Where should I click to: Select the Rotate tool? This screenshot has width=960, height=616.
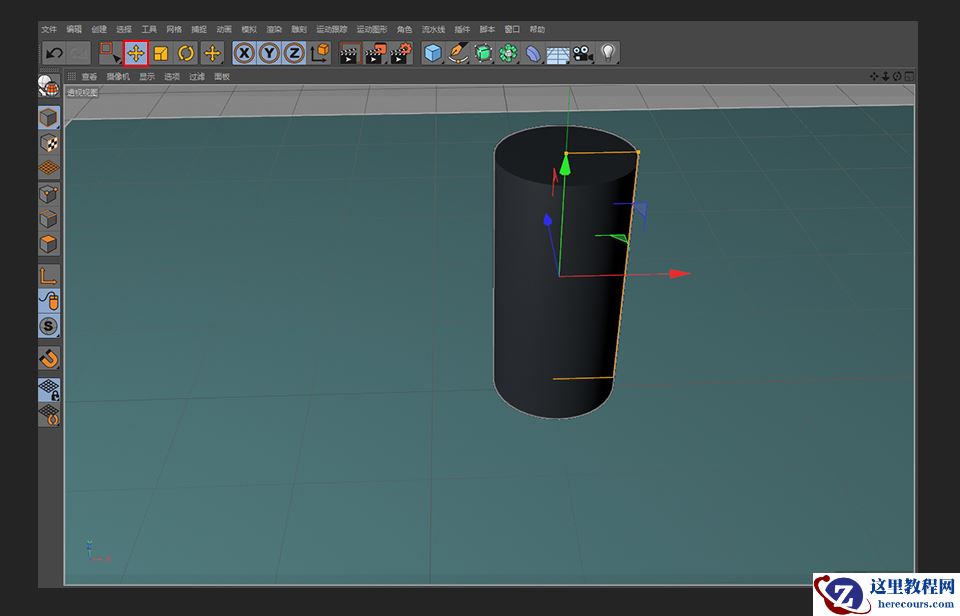(x=186, y=53)
